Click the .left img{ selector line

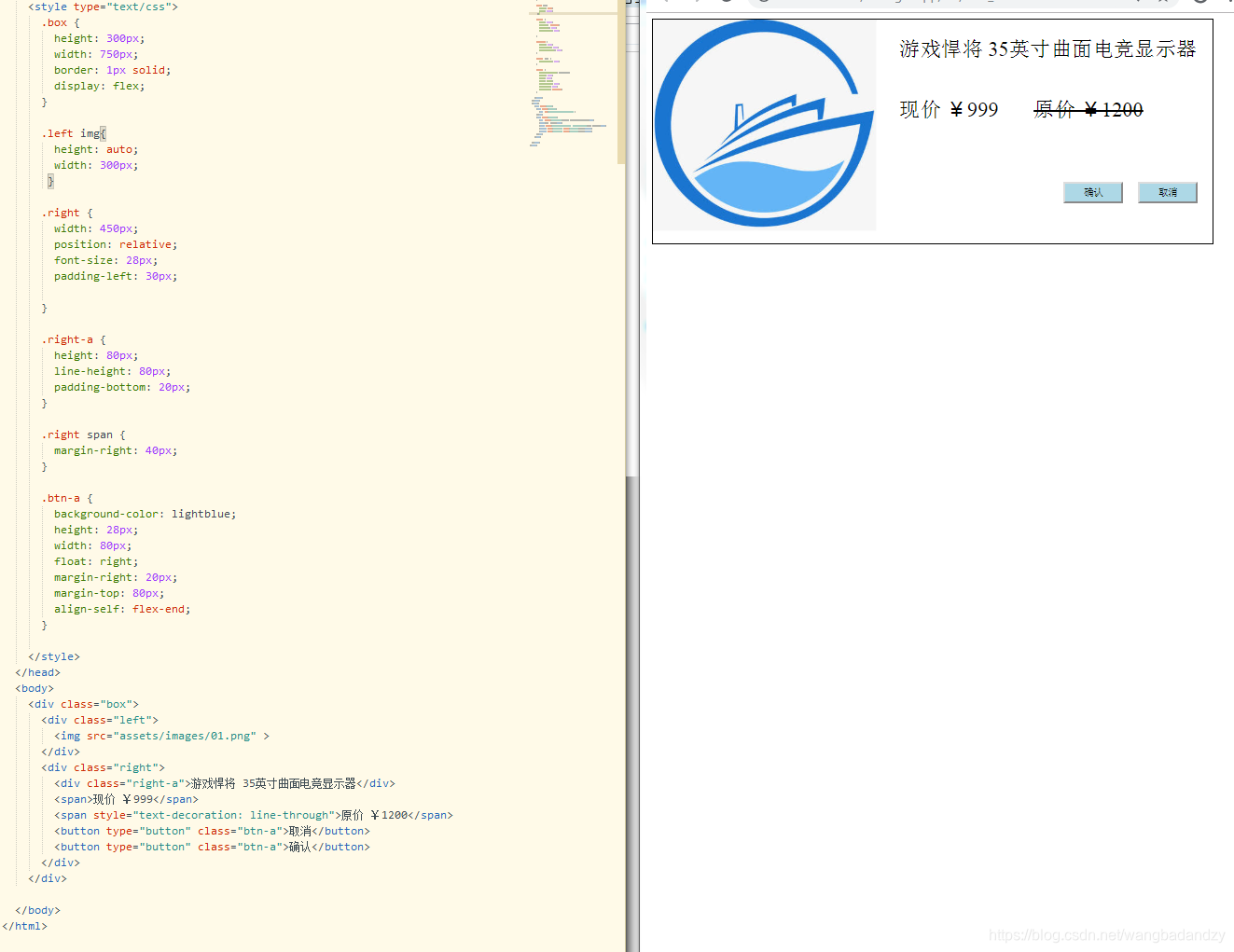coord(74,133)
